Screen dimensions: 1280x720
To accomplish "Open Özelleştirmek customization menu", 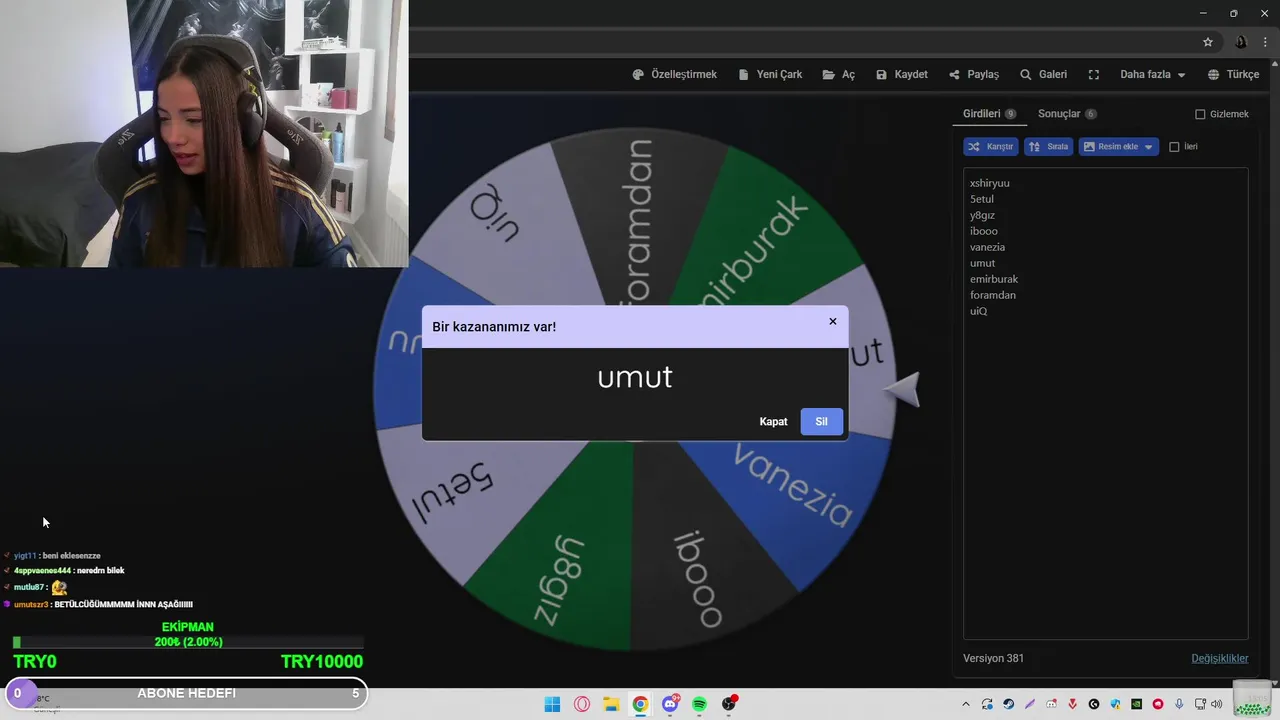I will pos(675,75).
